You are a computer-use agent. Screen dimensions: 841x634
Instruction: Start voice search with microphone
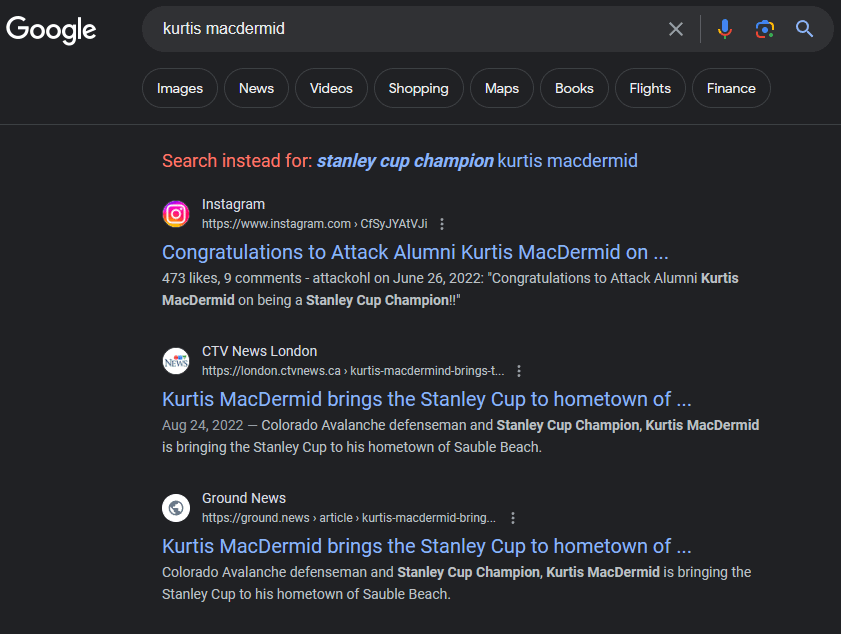pyautogui.click(x=725, y=29)
